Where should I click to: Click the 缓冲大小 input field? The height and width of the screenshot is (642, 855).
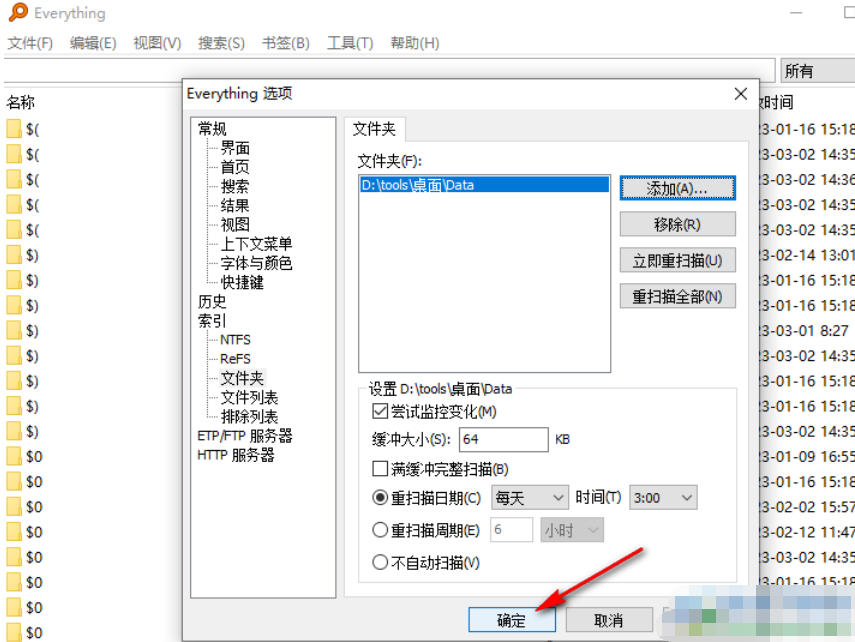503,438
